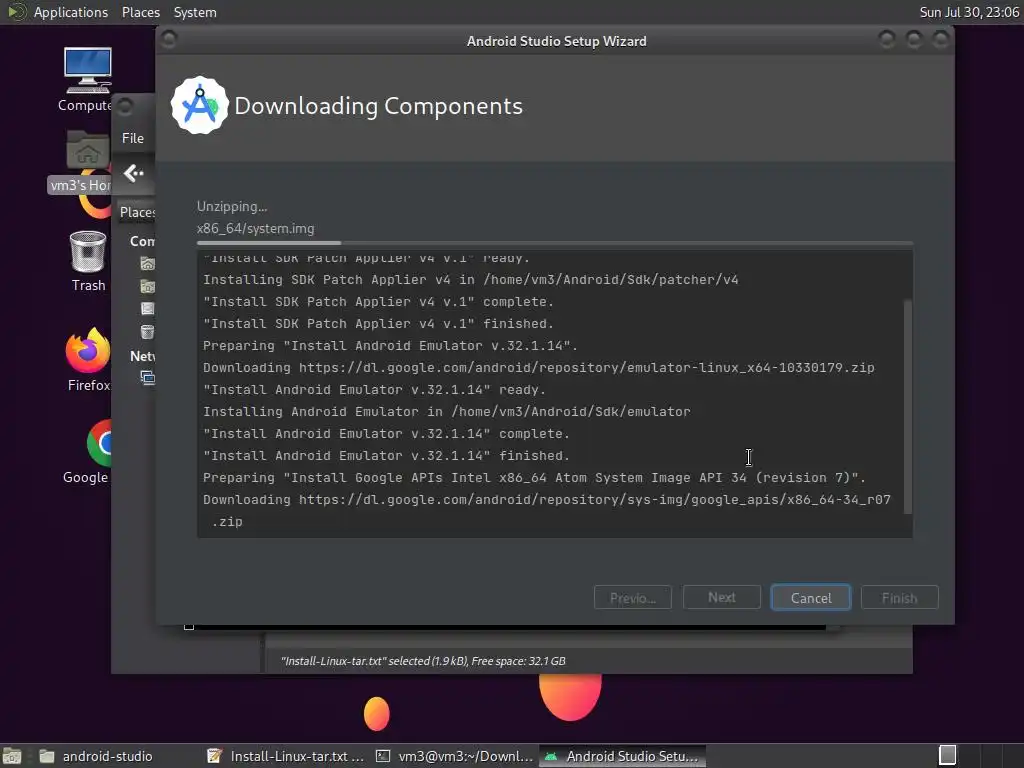Image resolution: width=1024 pixels, height=768 pixels.
Task: Click show desktop icon in bottom panel
Action: (12, 756)
